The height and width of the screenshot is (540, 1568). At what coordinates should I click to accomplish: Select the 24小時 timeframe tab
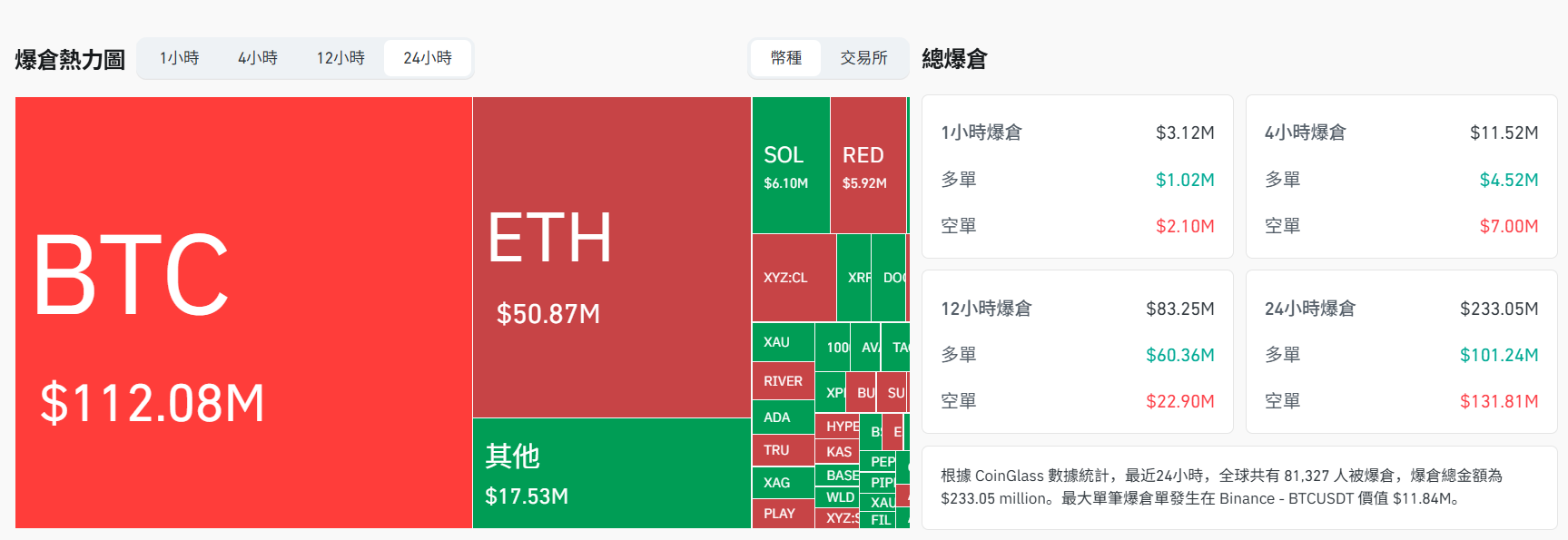pos(428,58)
